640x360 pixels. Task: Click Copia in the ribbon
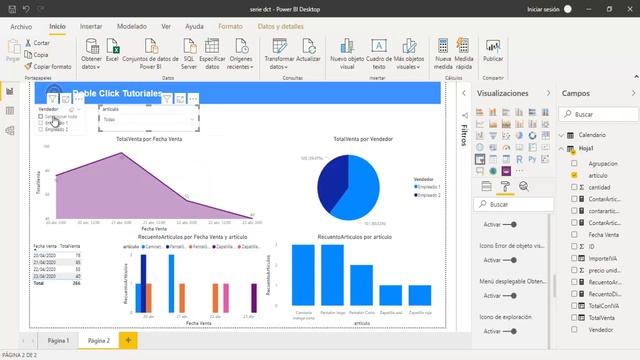tap(36, 55)
